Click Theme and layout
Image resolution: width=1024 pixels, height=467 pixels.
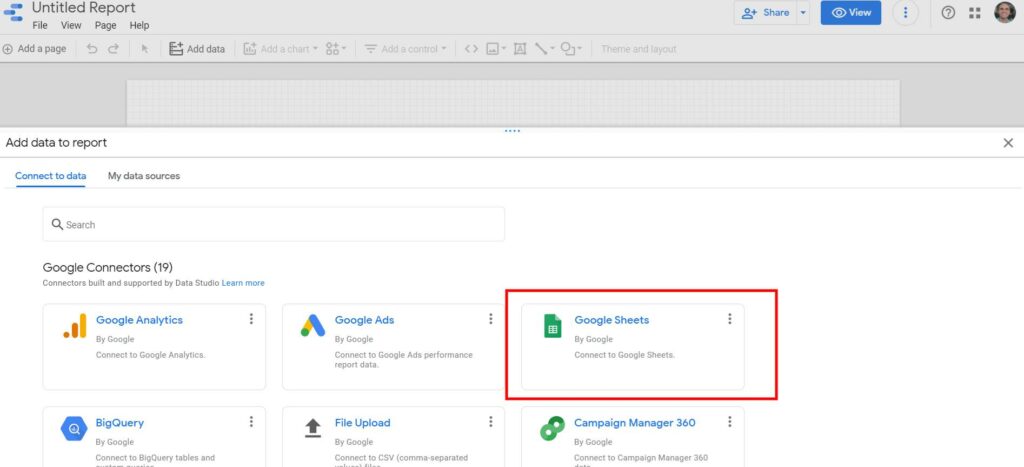pyautogui.click(x=639, y=49)
